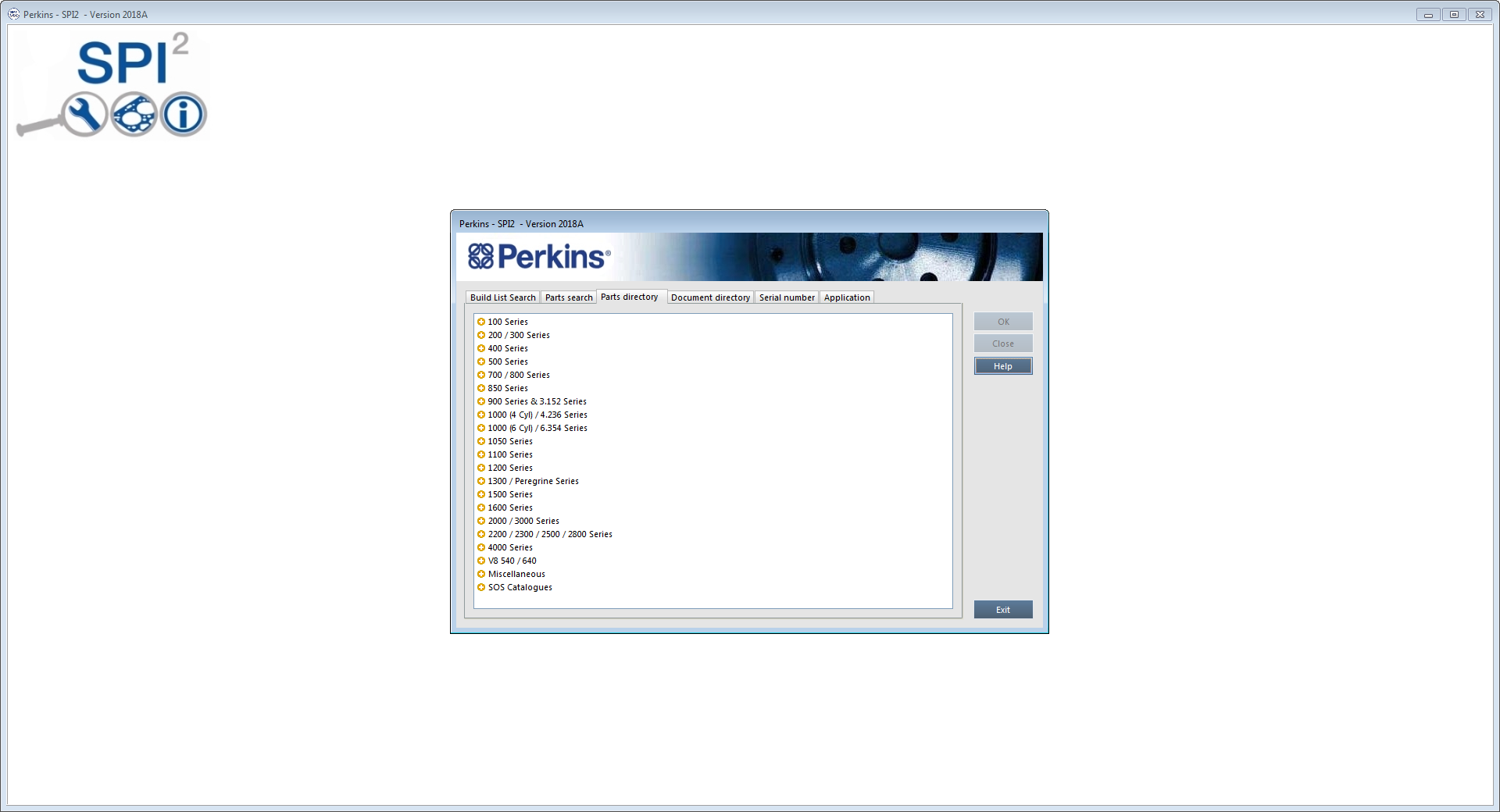1500x812 pixels.
Task: Select the 1500 Series label
Action: 510,494
